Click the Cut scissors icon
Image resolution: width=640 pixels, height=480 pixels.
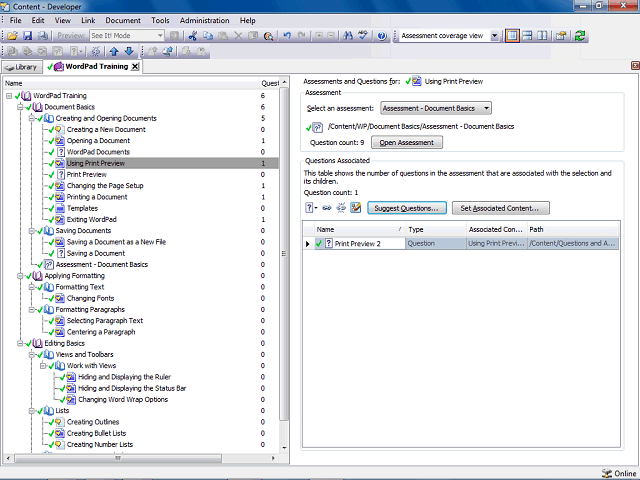pos(193,36)
